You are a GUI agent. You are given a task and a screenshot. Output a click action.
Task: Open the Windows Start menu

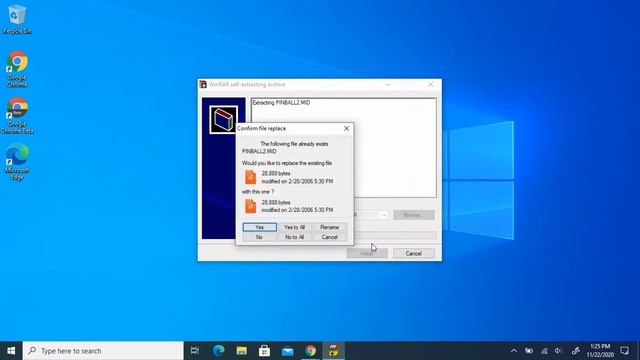coord(11,351)
